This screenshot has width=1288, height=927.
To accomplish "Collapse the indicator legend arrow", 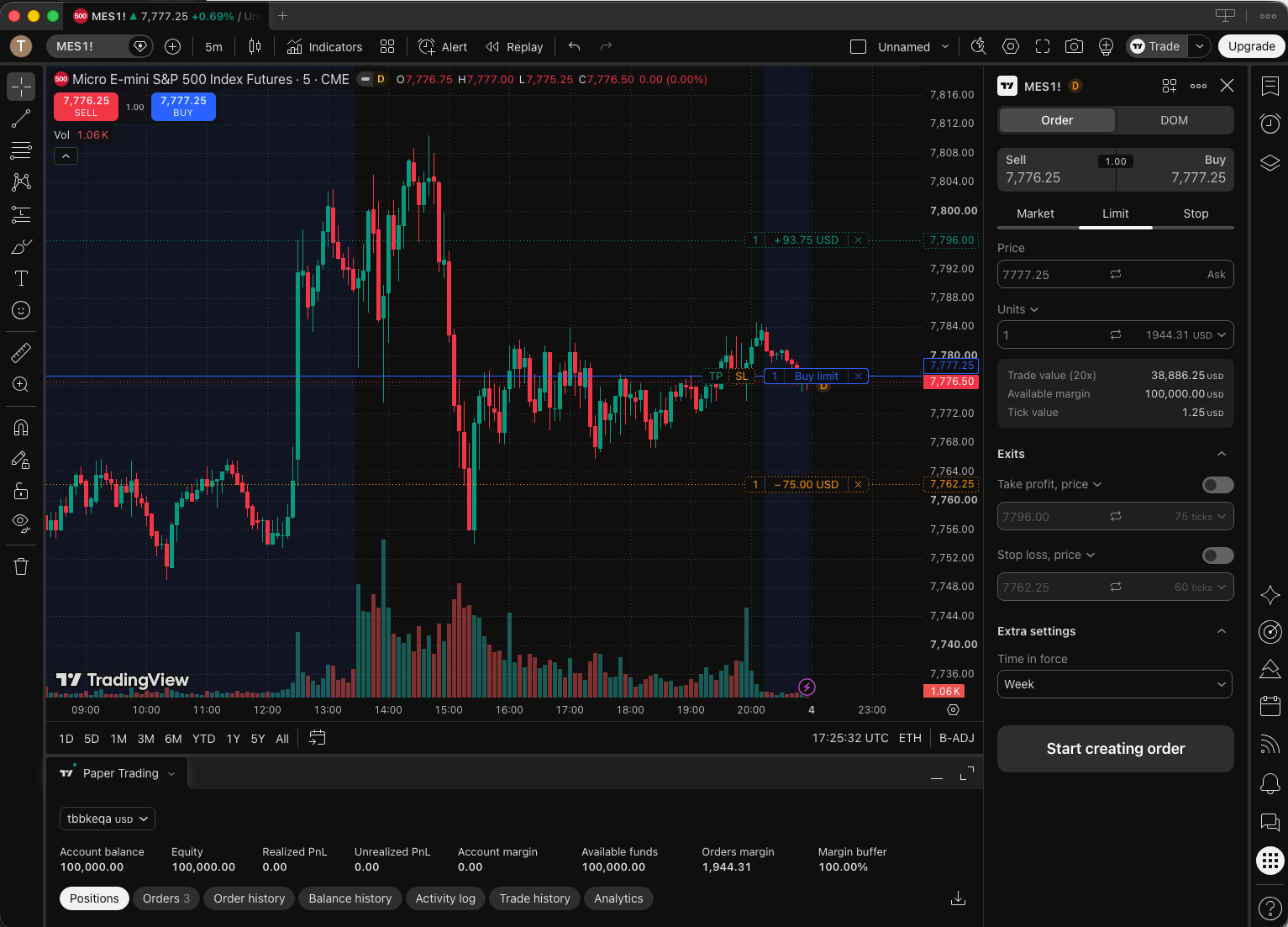I will 66,155.
